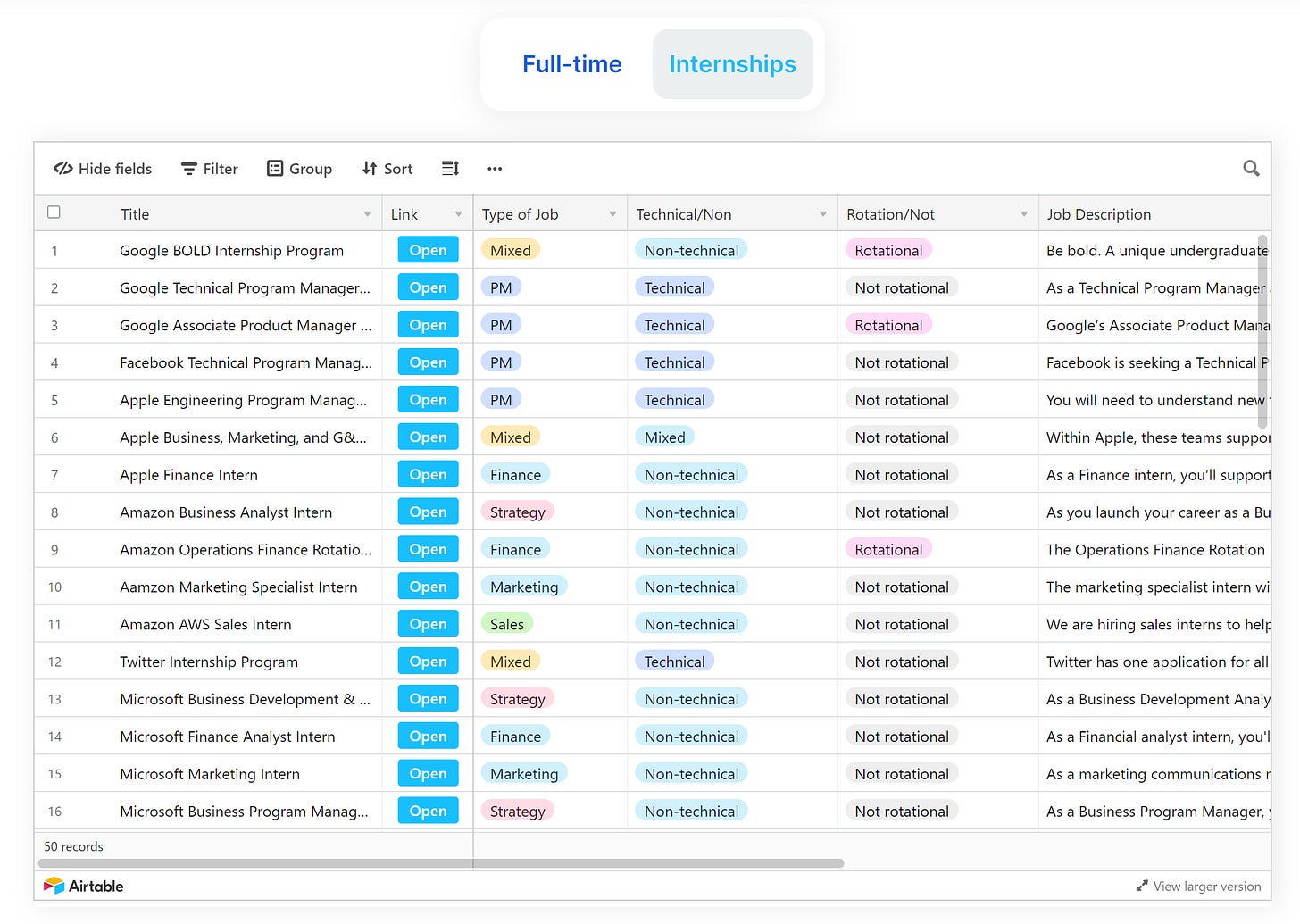This screenshot has width=1300, height=924.
Task: Click View larger version link
Action: pyautogui.click(x=1198, y=887)
